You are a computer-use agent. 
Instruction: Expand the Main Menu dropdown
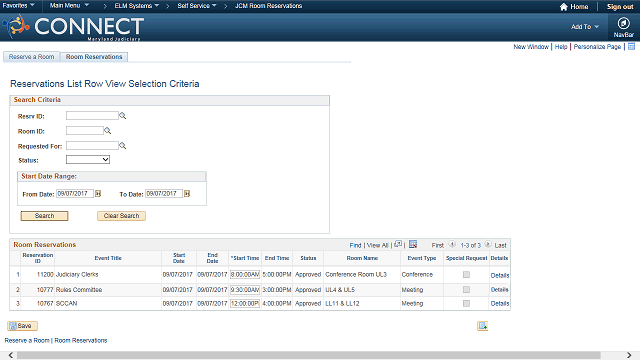pos(69,5)
